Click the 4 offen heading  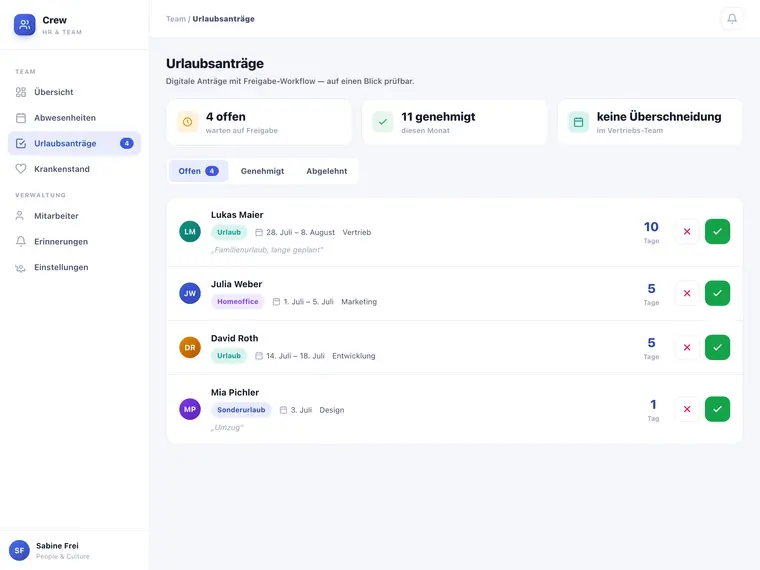tap(225, 117)
